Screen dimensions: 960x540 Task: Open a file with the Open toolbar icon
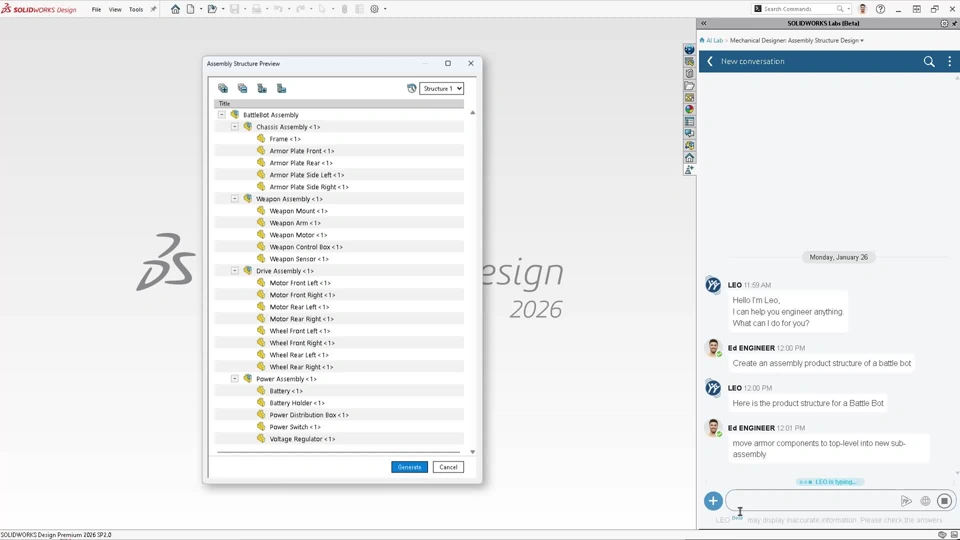point(212,9)
